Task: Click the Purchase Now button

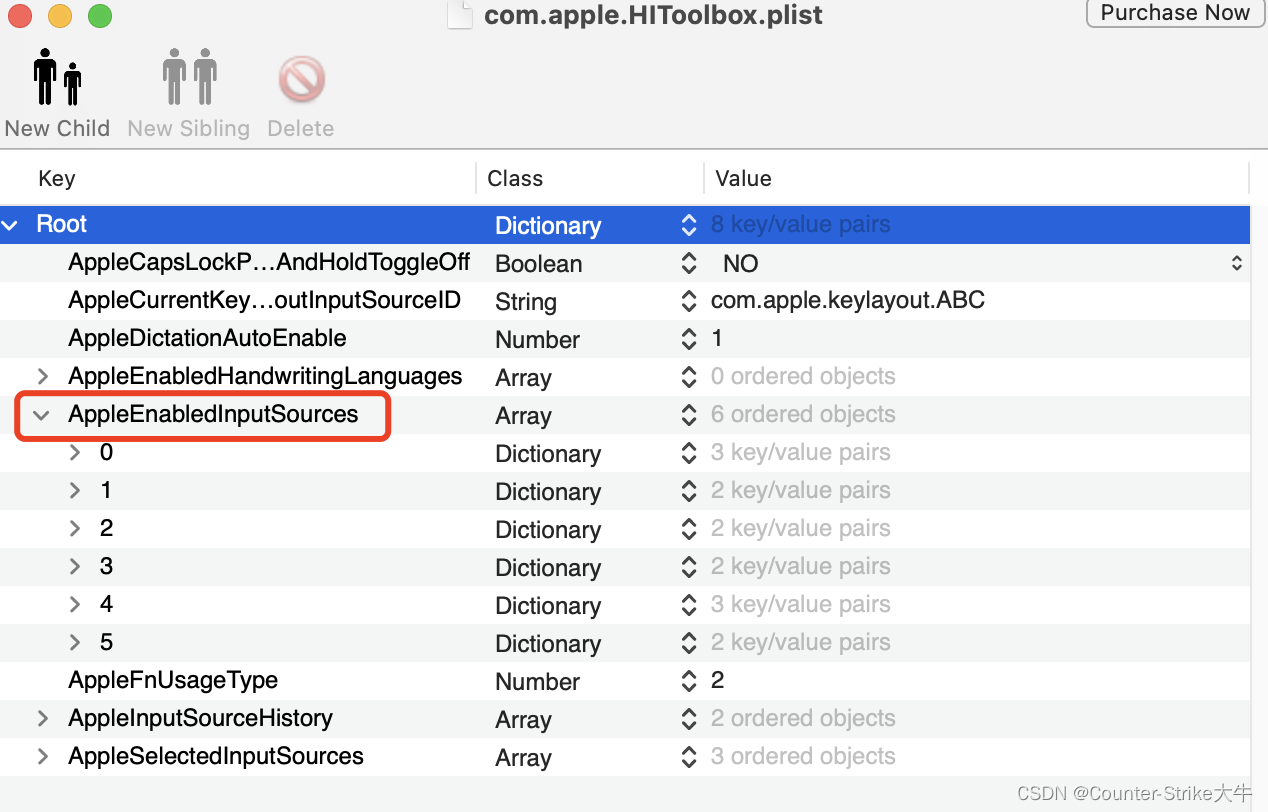Action: click(1175, 13)
